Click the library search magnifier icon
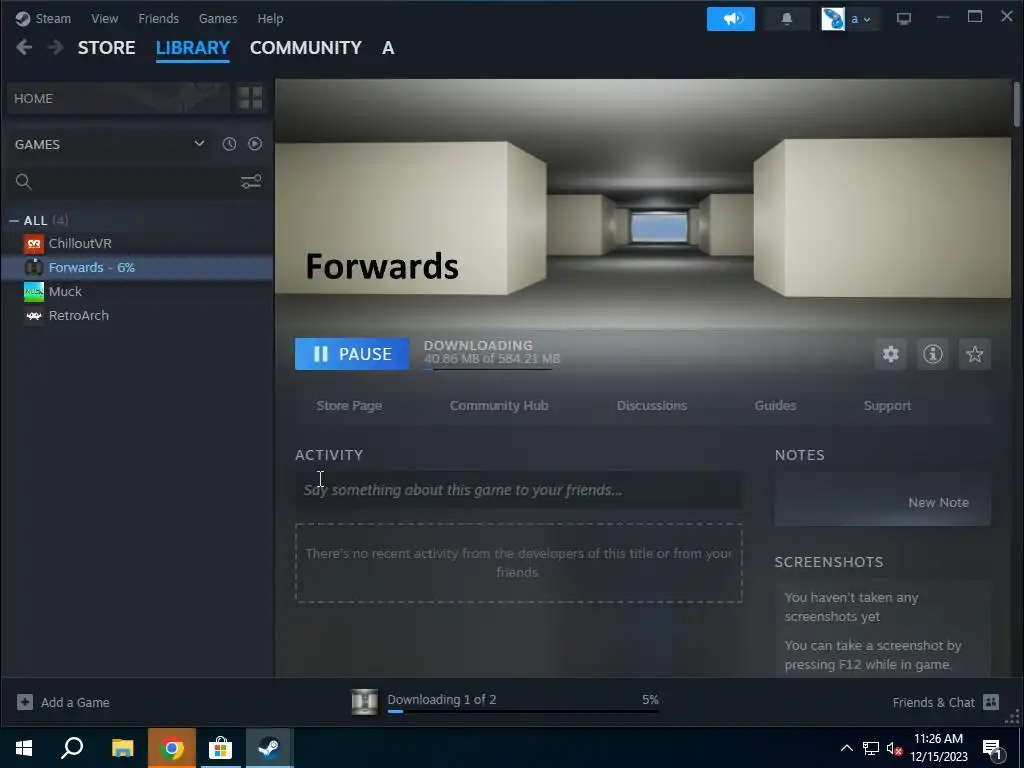This screenshot has width=1024, height=768. tap(24, 182)
